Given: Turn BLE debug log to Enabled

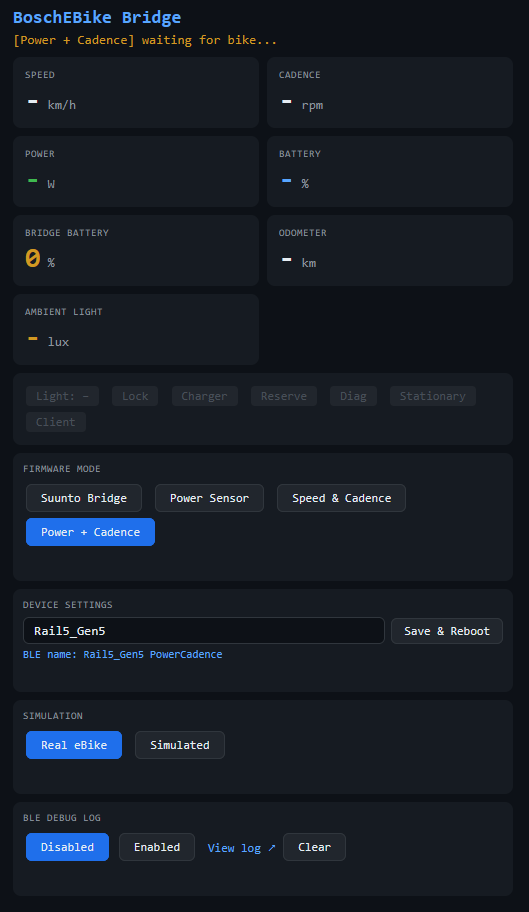Looking at the screenshot, I should pyautogui.click(x=157, y=847).
